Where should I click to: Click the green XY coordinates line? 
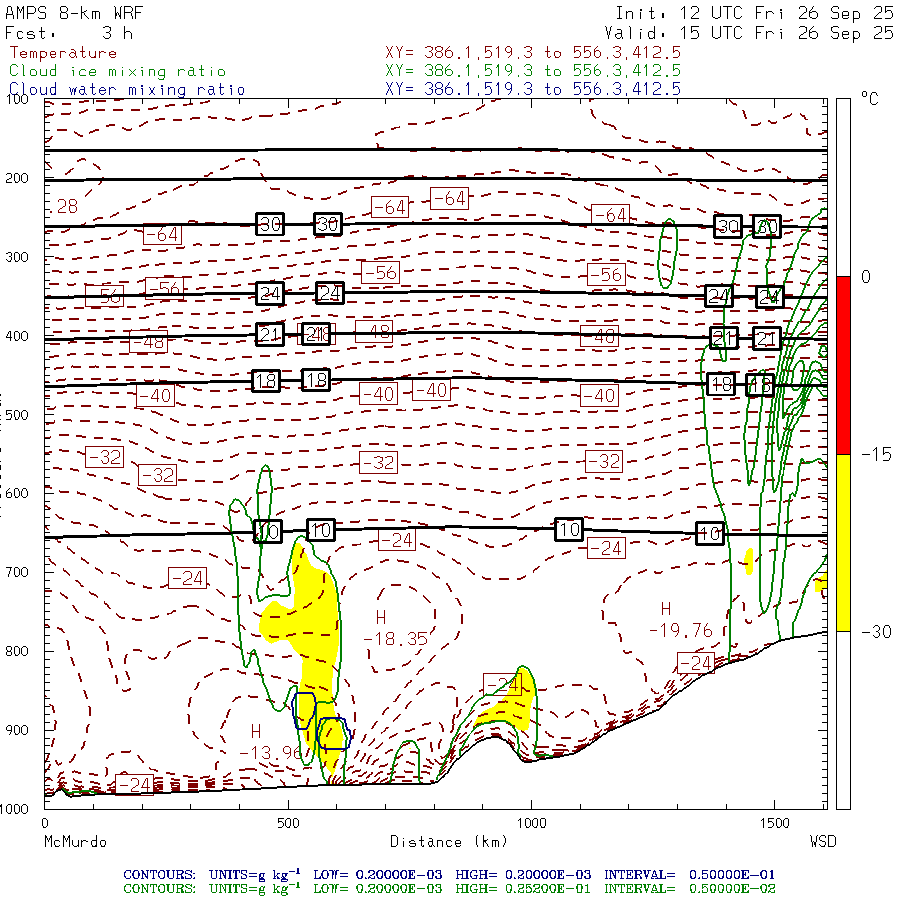[533, 71]
